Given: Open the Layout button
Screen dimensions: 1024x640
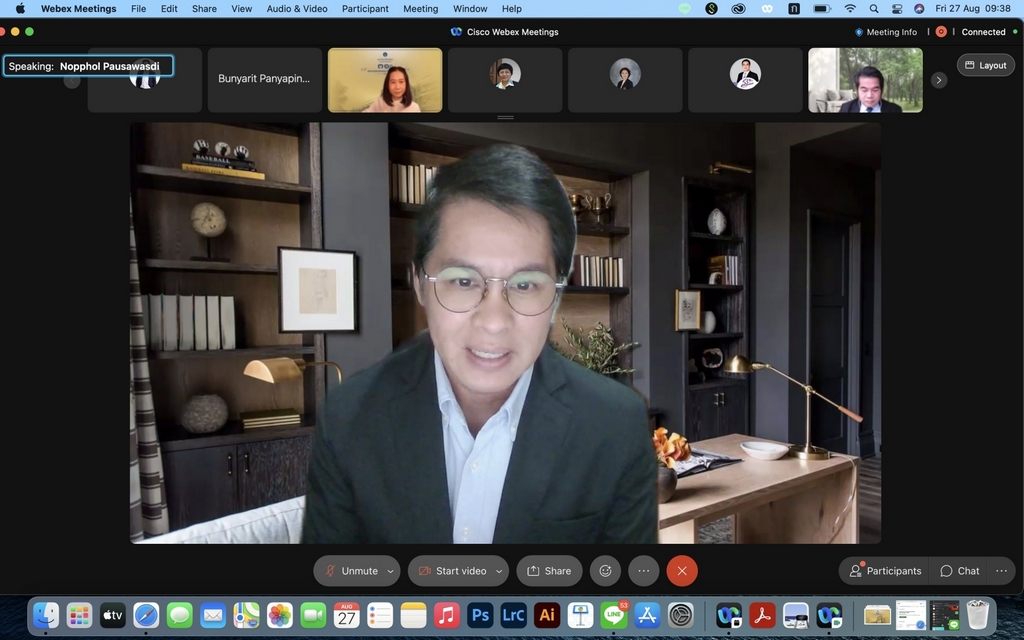Looking at the screenshot, I should coord(985,65).
